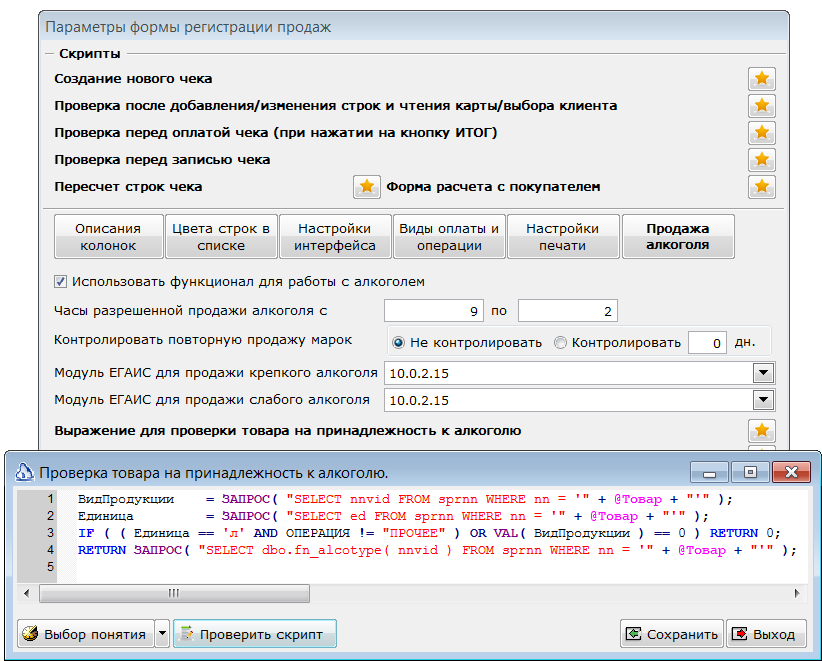Viewport: 822px width, 661px height.
Task: Open star script for "Проверка после добавления/изменения строк"
Action: point(761,106)
